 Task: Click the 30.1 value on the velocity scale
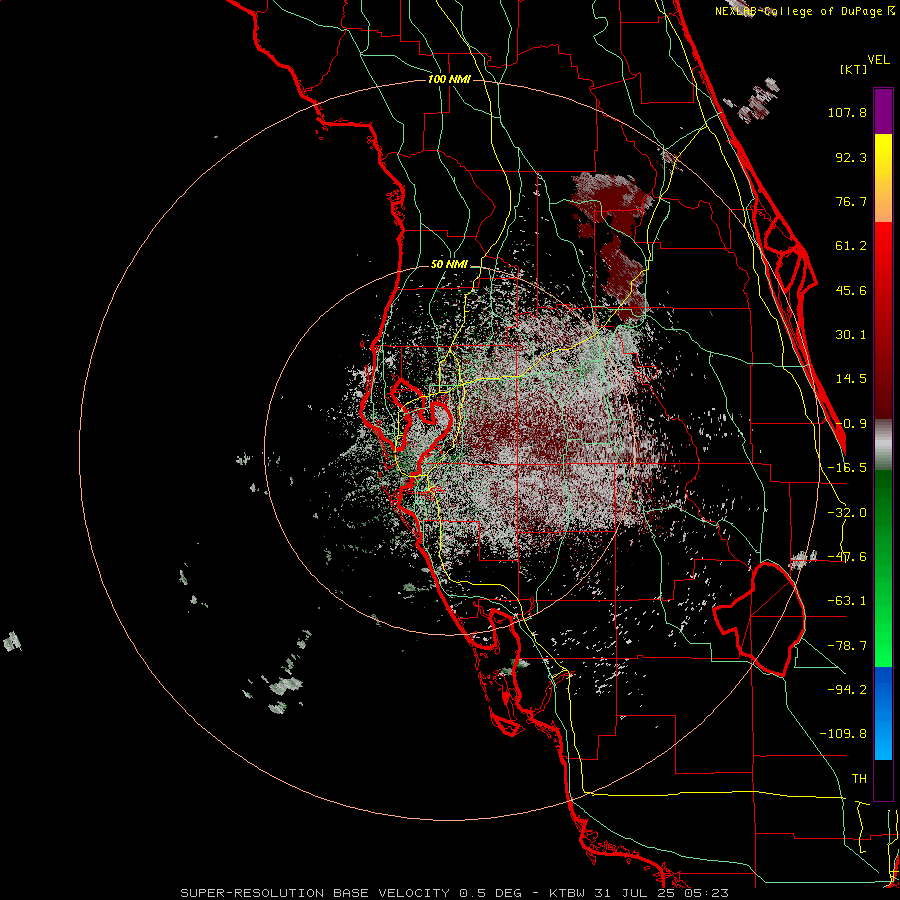point(851,335)
